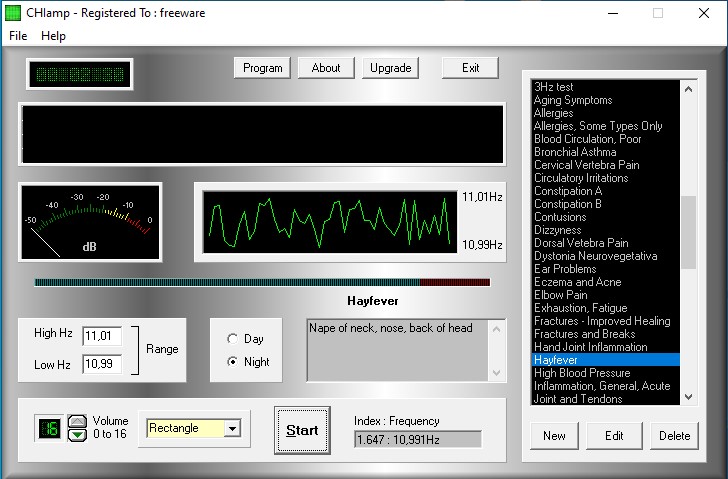728x479 pixels.
Task: Click the dB VU meter
Action: pos(90,222)
